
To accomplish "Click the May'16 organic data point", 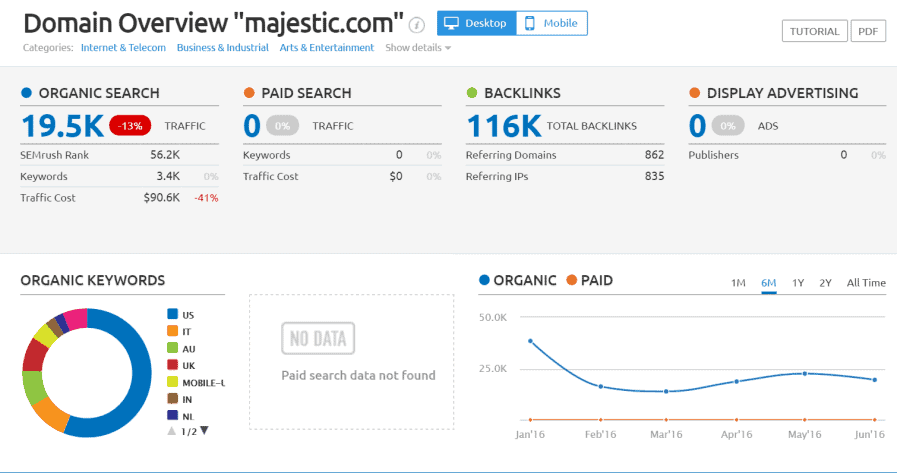I will tap(804, 373).
